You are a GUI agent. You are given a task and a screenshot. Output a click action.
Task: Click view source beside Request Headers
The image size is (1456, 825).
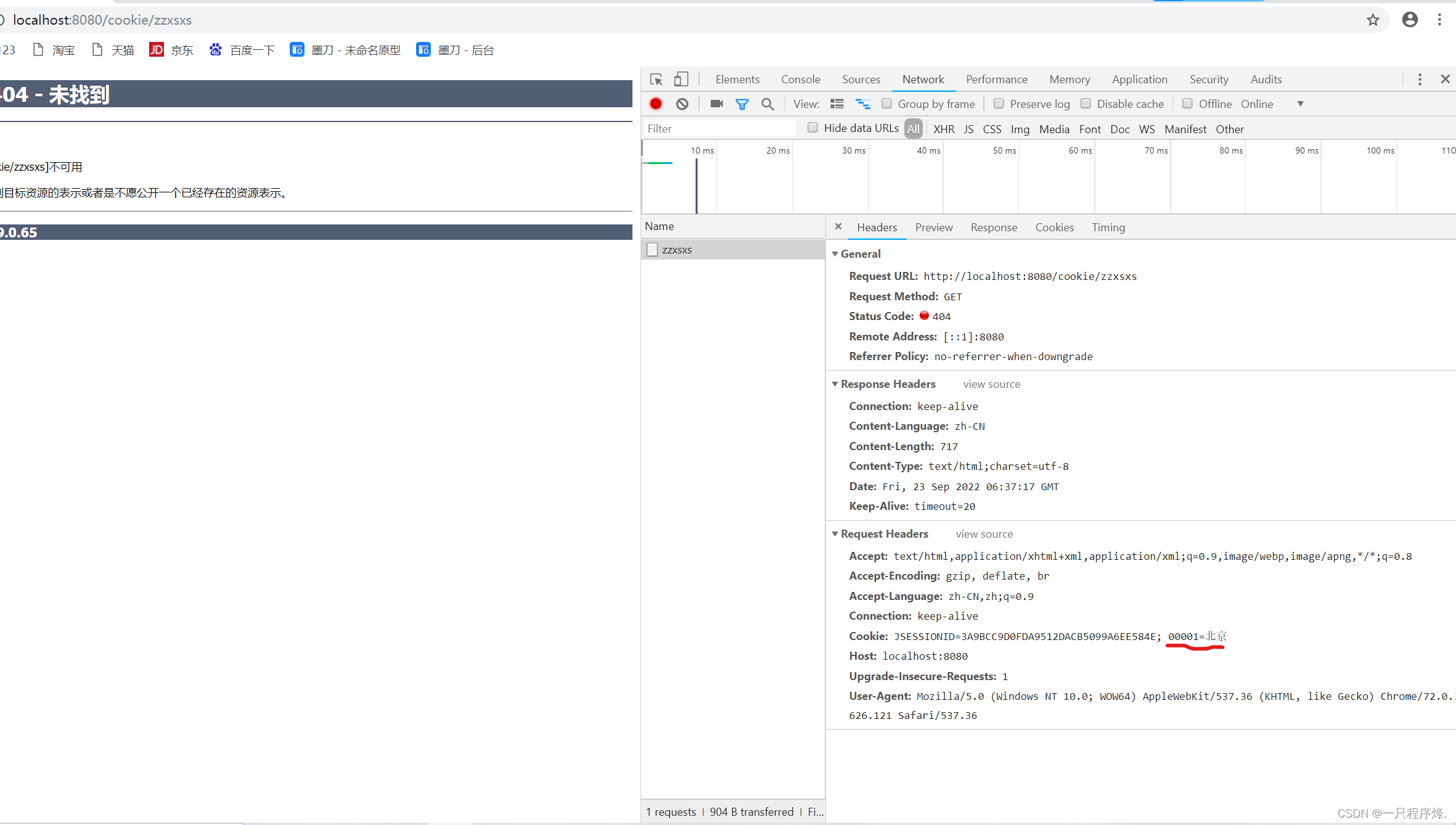tap(984, 534)
